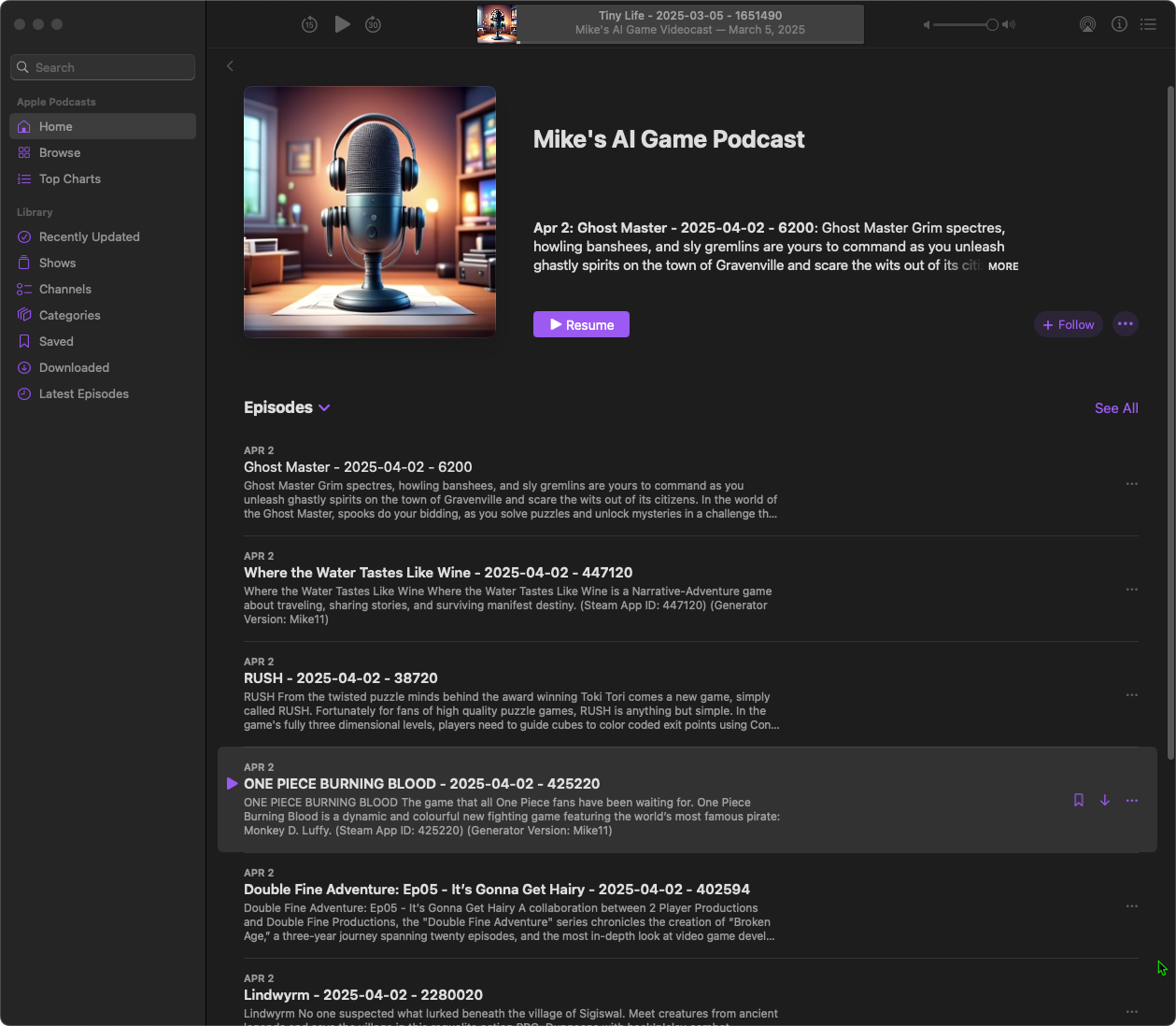Click the play button in the toolbar
Viewport: 1176px width, 1026px height.
343,24
